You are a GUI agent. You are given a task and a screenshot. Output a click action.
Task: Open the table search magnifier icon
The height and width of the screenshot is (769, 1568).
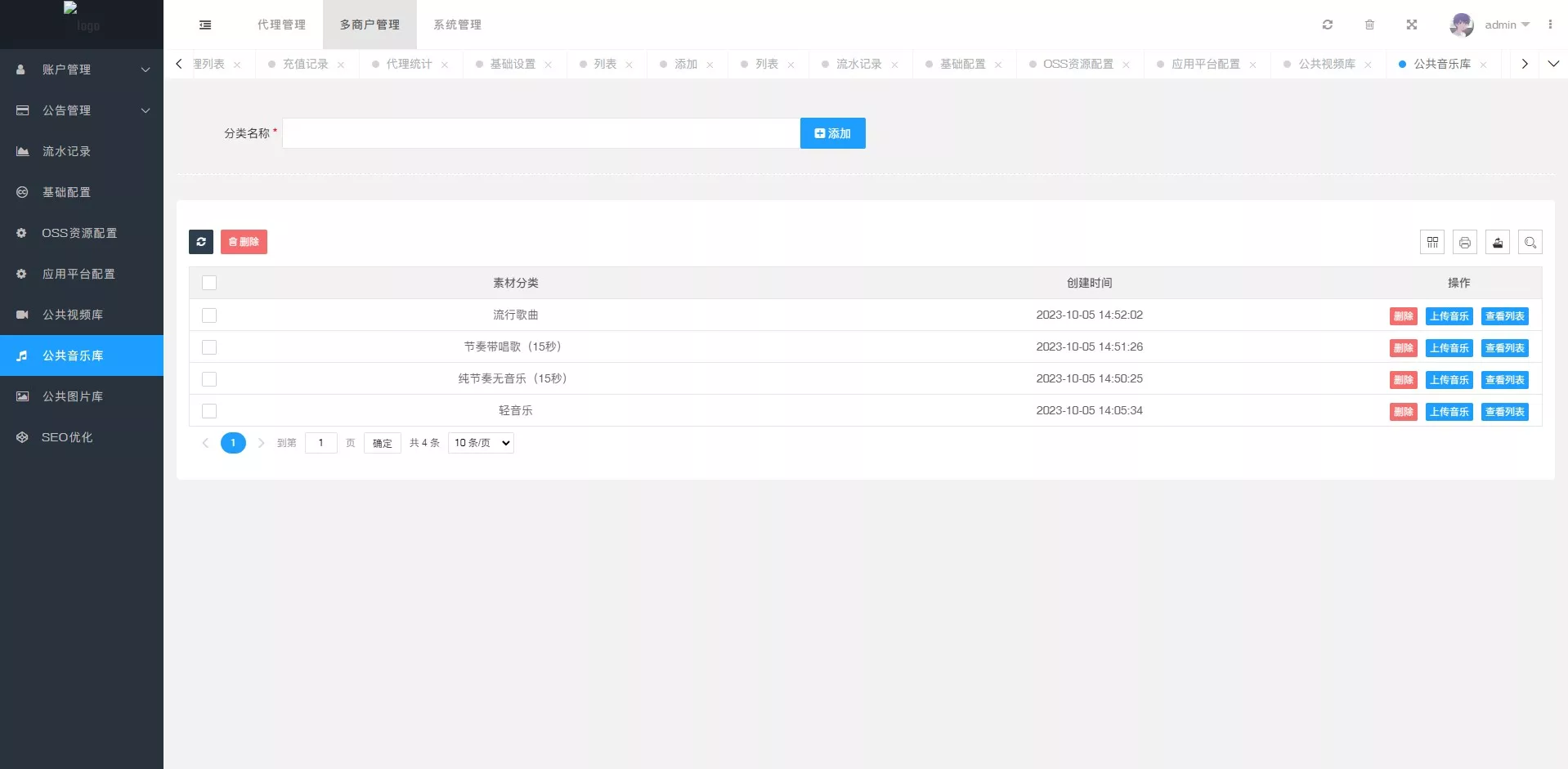(1530, 242)
